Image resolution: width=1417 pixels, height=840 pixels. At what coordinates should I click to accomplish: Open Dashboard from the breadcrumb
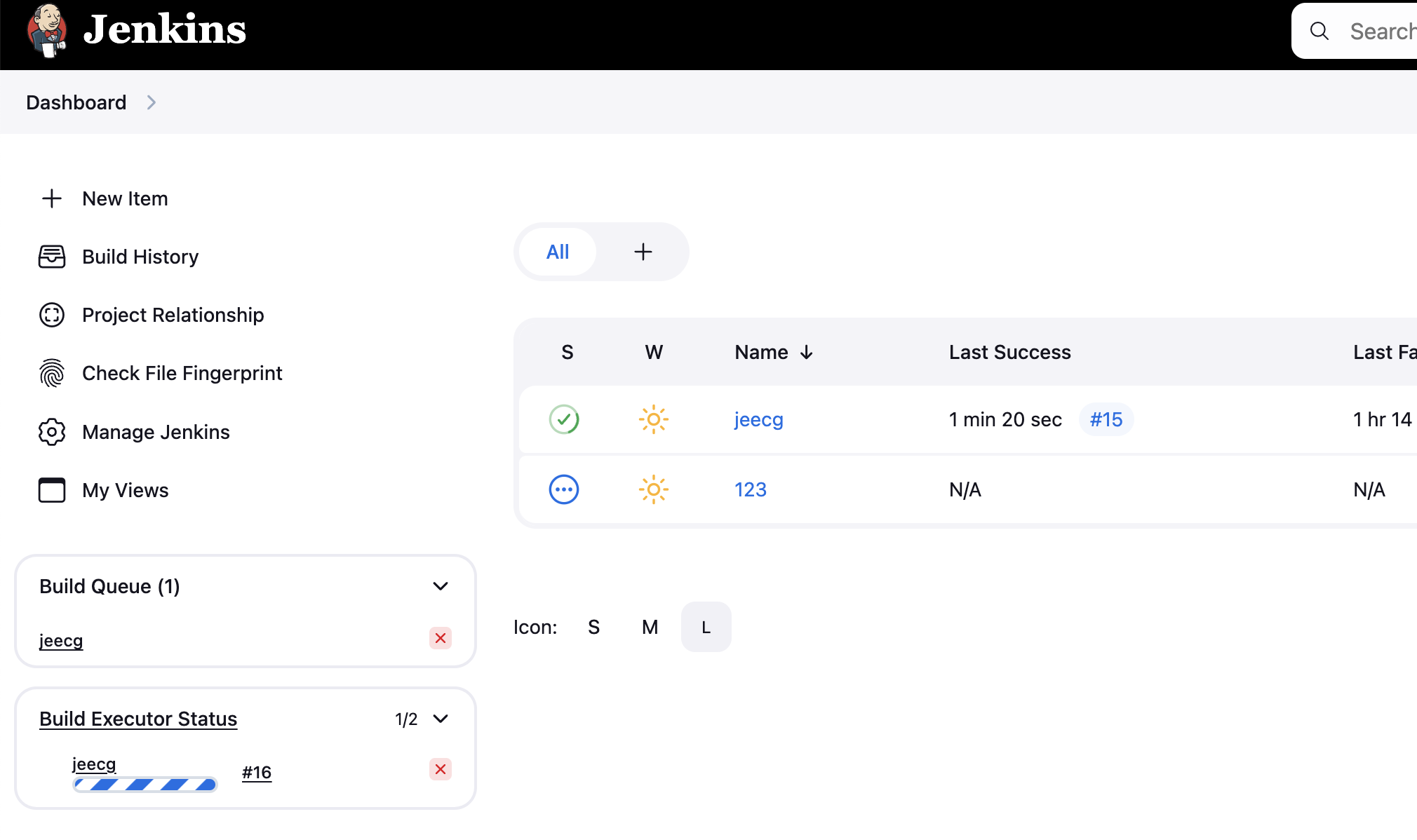pos(76,102)
